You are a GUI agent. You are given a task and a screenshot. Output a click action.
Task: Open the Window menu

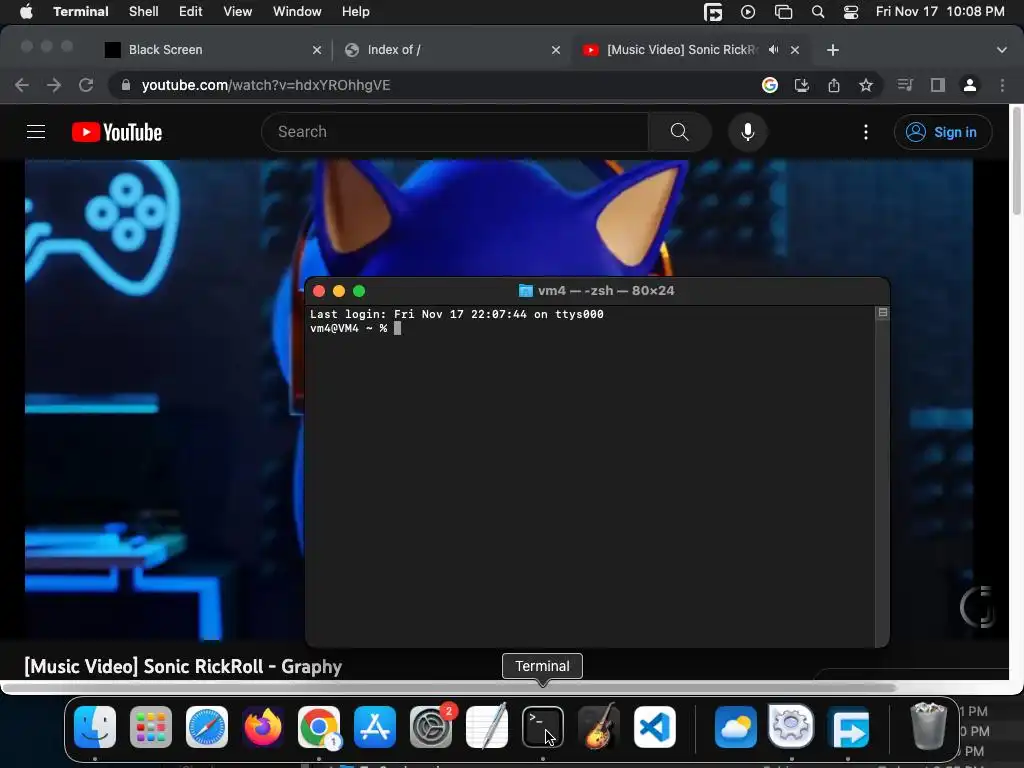(x=297, y=12)
